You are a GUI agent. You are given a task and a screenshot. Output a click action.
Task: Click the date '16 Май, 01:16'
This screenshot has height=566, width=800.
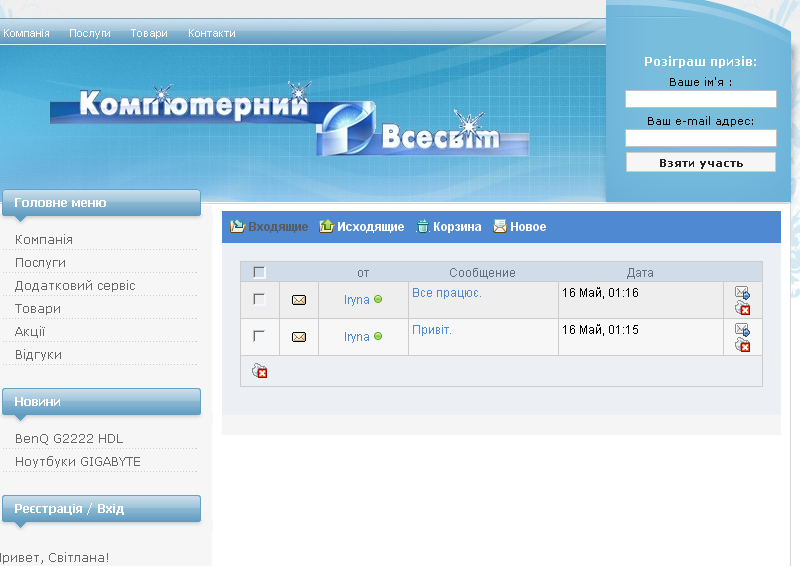pos(600,293)
